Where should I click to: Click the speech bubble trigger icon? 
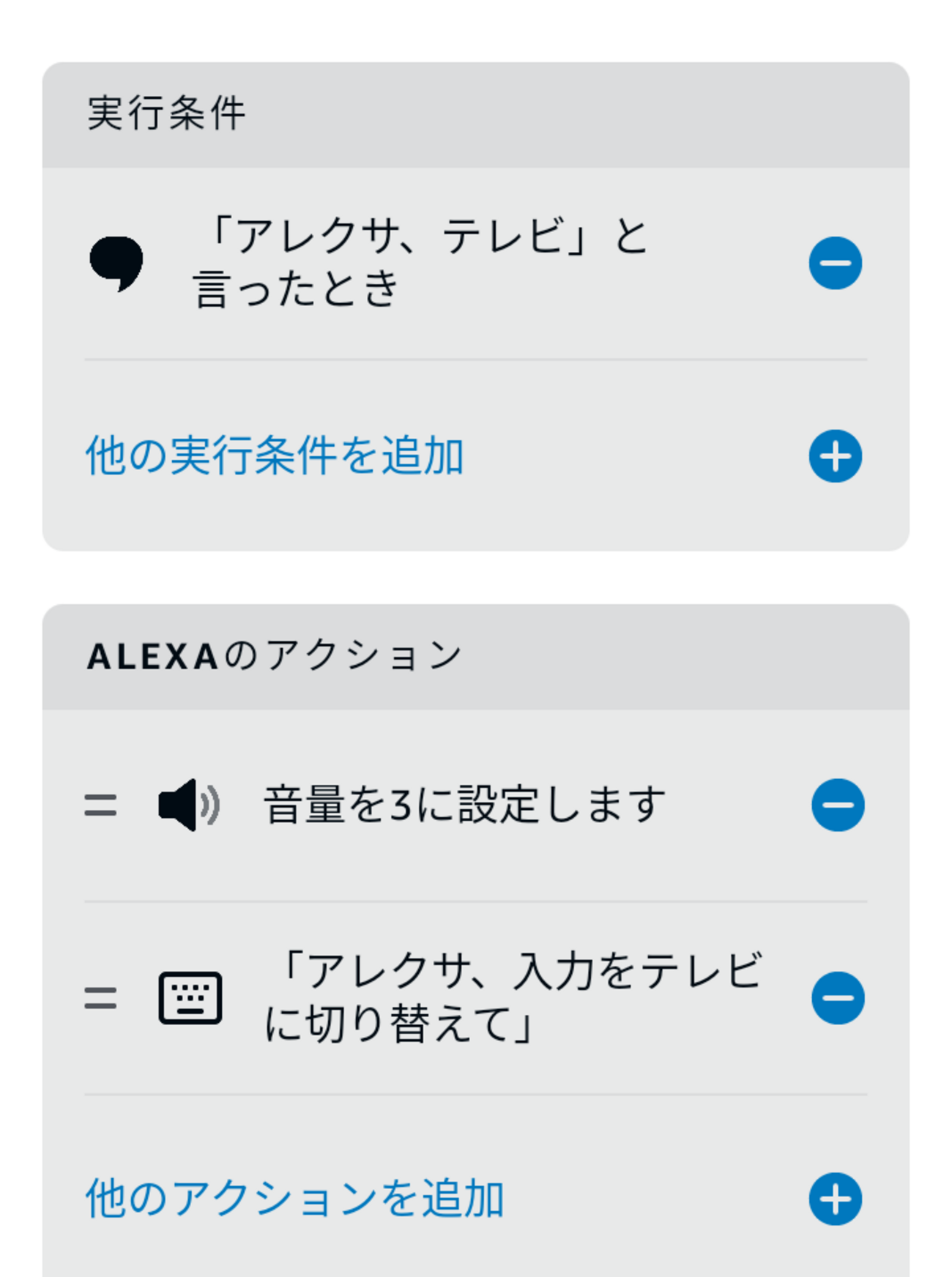point(116,263)
